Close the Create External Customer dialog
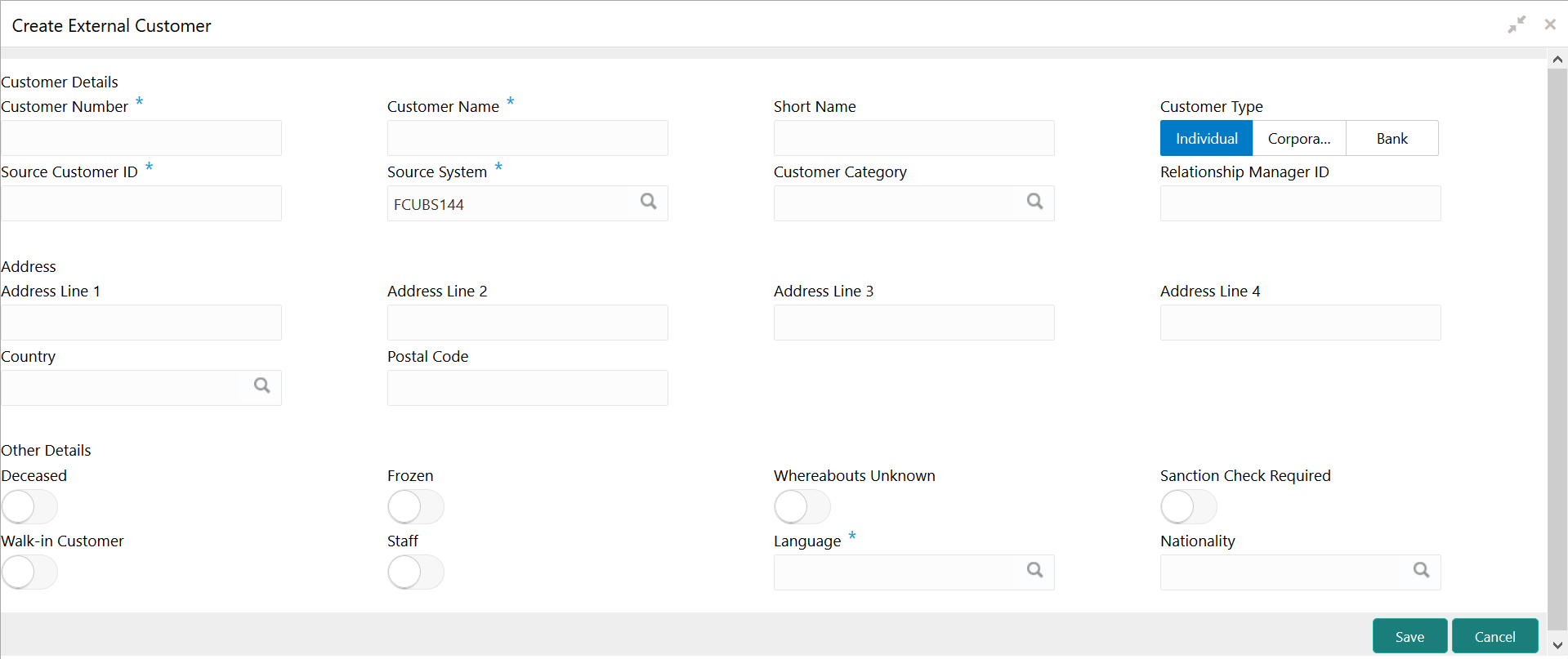The height and width of the screenshot is (659, 1568). (x=1550, y=24)
